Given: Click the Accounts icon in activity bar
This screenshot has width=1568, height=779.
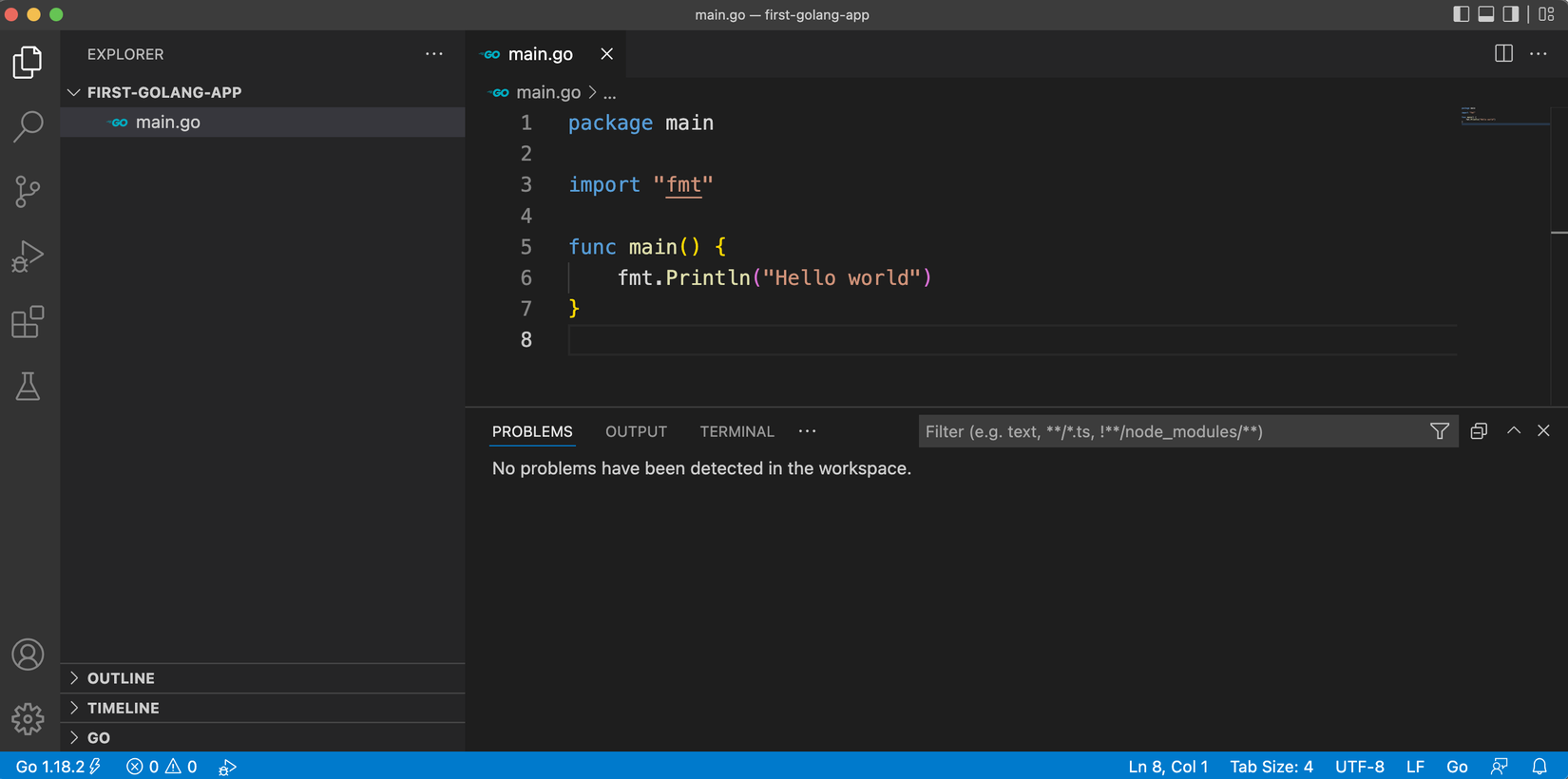Looking at the screenshot, I should click(28, 655).
